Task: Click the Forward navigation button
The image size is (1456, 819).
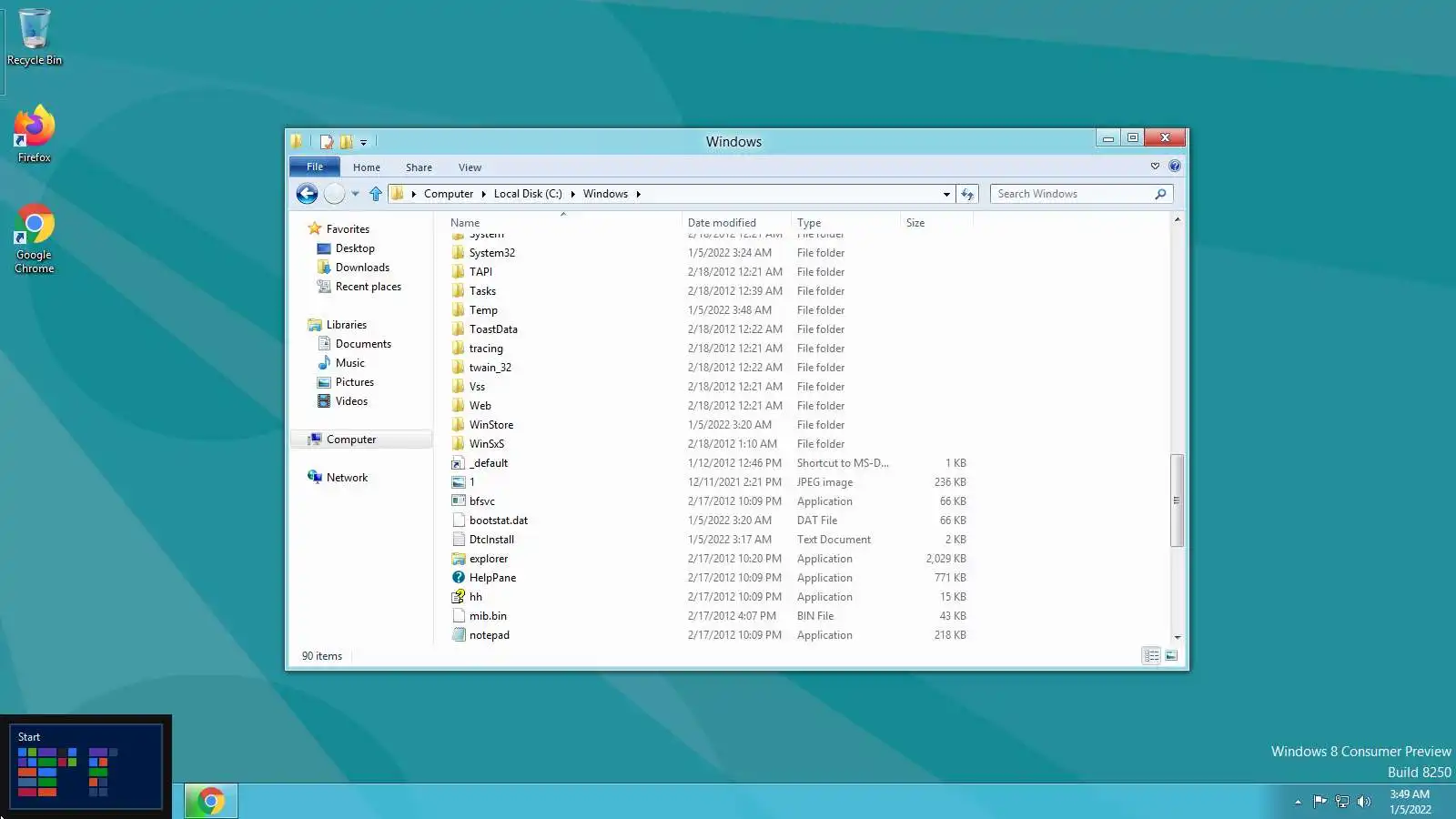Action: (335, 194)
